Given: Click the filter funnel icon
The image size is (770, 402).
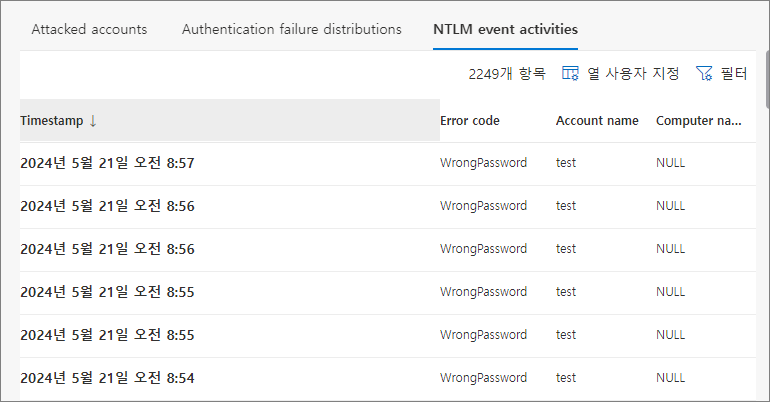Looking at the screenshot, I should click(704, 74).
